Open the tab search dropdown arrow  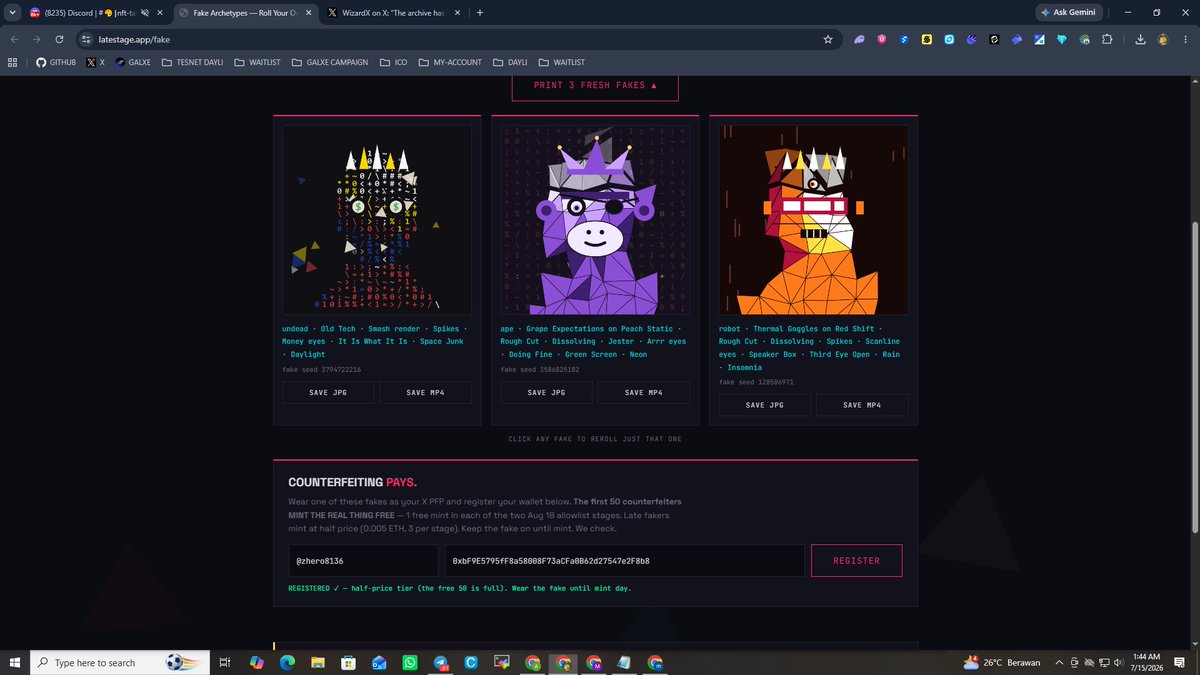point(12,12)
